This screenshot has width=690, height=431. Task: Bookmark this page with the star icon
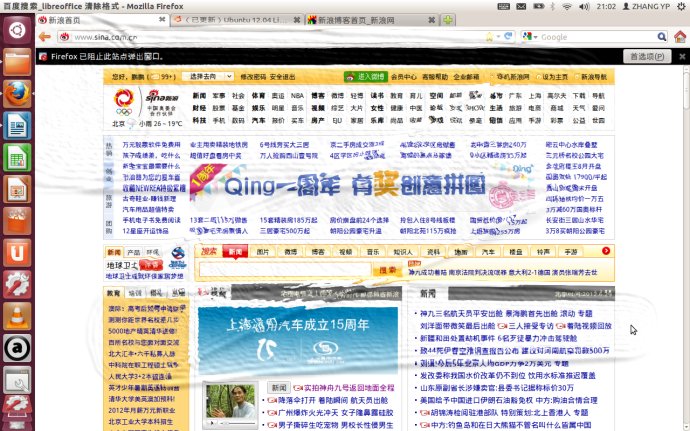[x=489, y=37]
